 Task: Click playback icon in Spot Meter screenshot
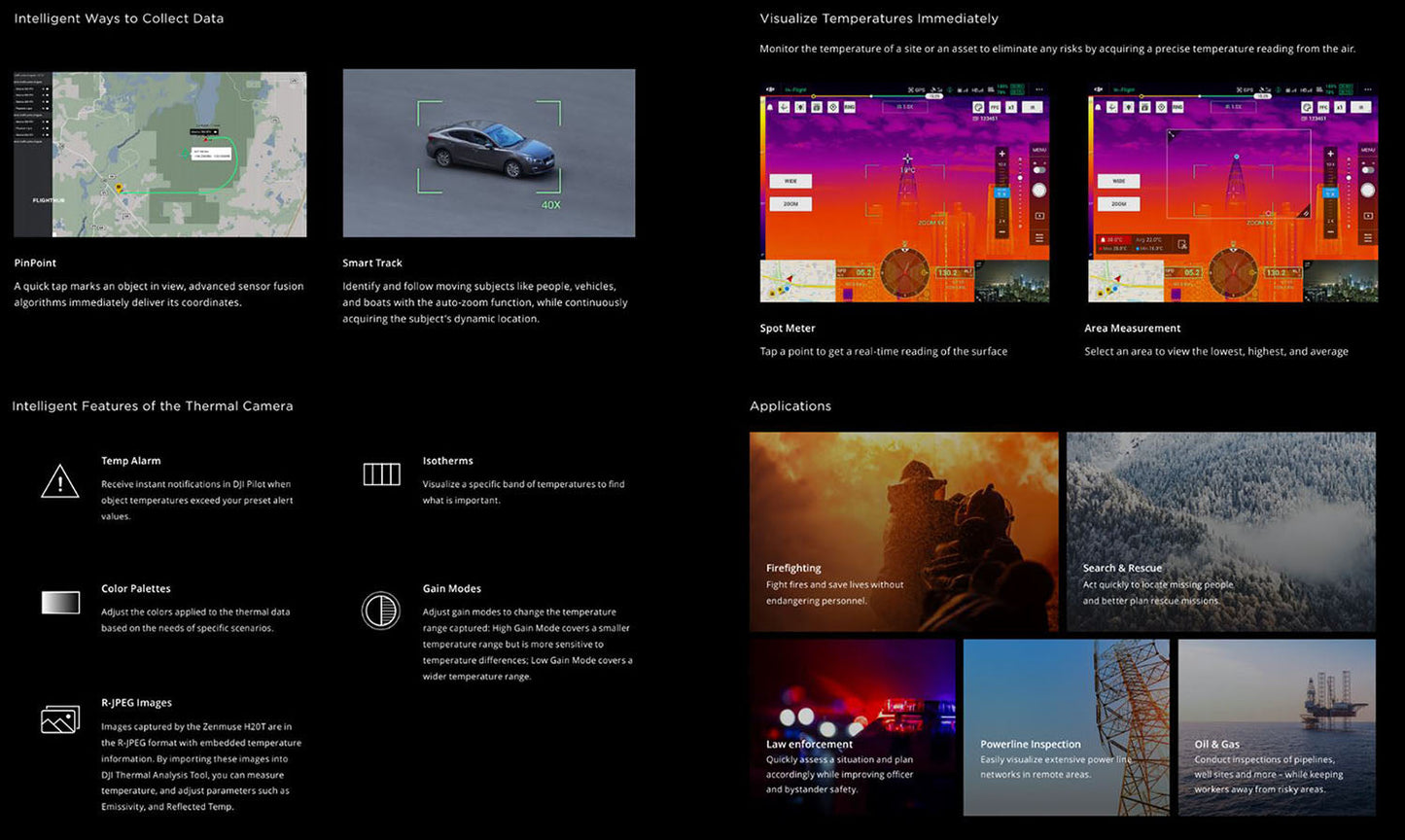1039,216
